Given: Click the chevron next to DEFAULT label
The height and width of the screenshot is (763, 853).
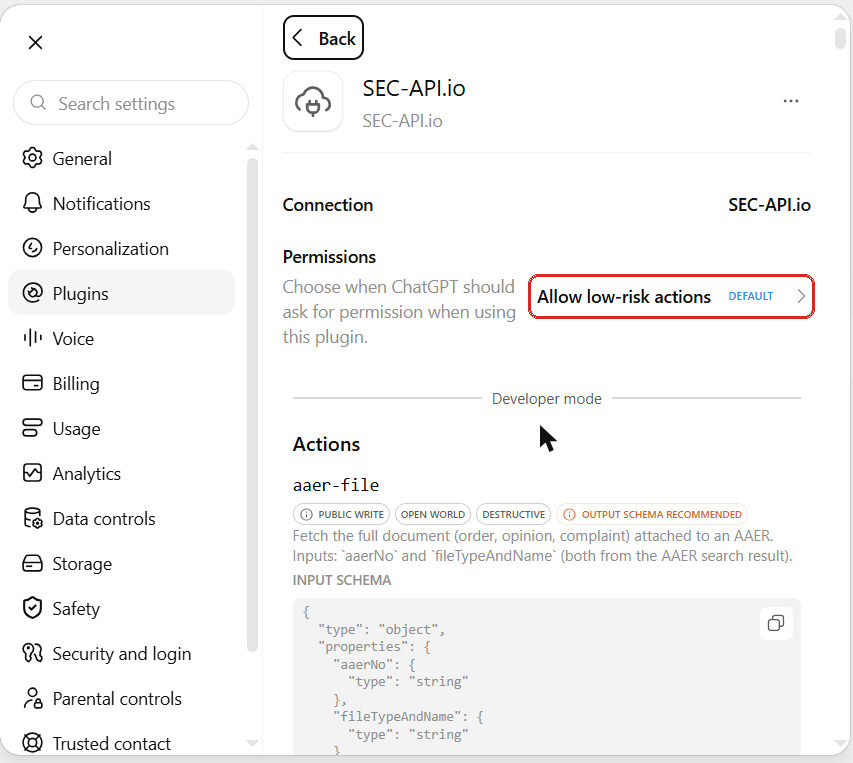Looking at the screenshot, I should [801, 296].
